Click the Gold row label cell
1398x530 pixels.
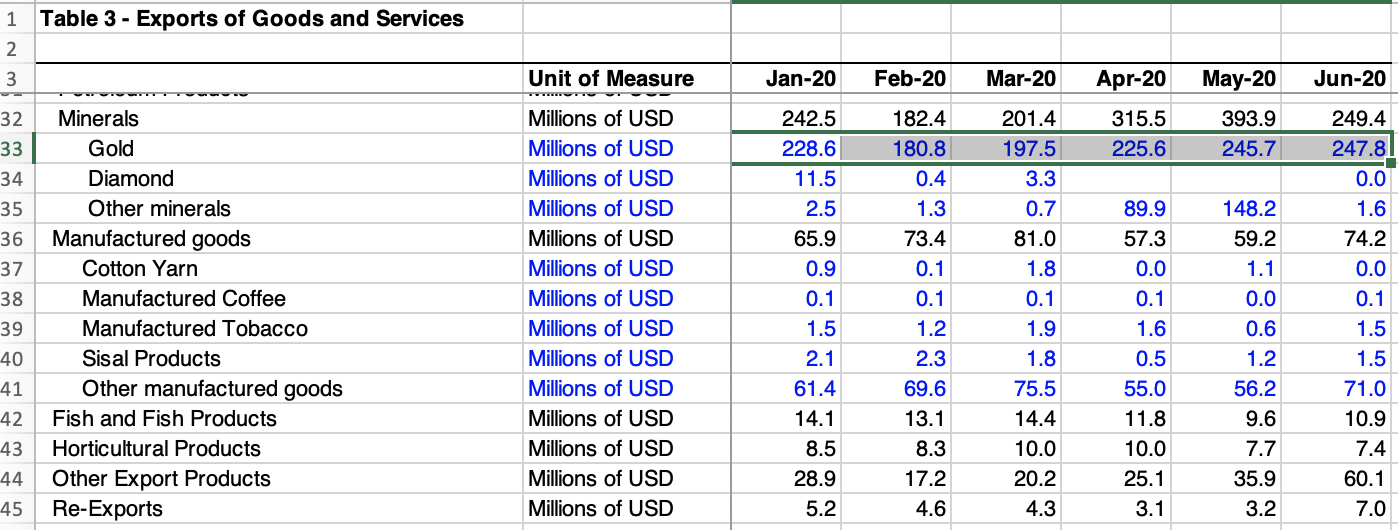pyautogui.click(x=110, y=149)
